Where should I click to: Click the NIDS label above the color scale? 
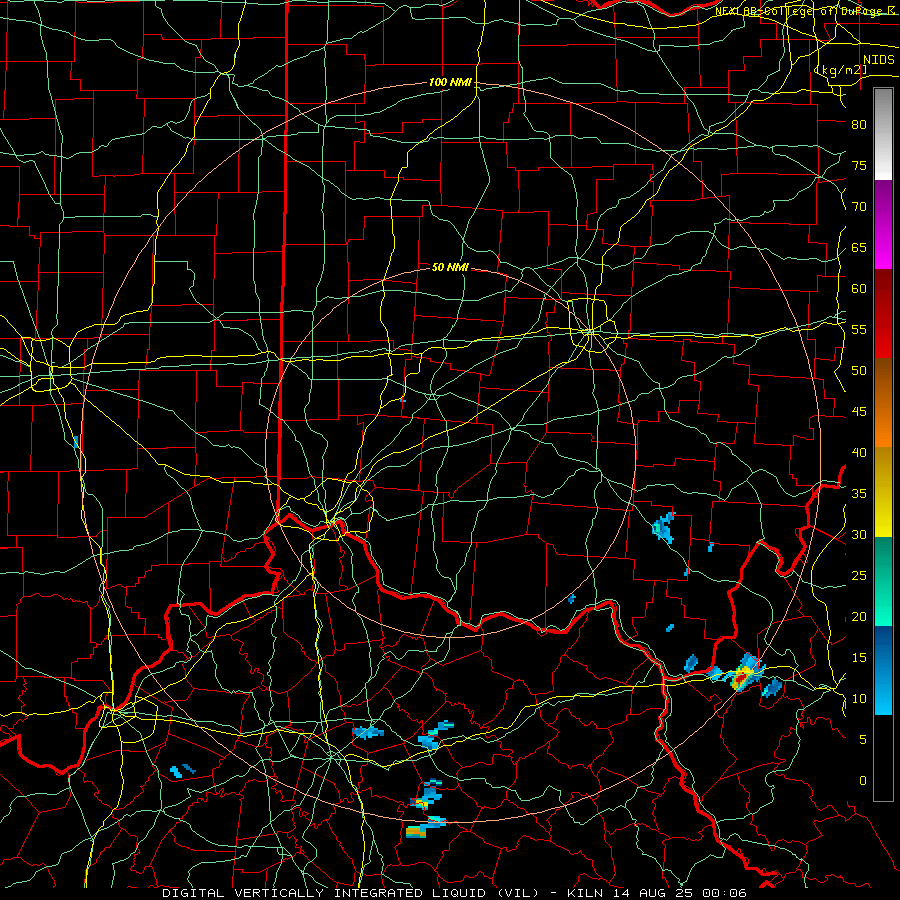coord(878,60)
